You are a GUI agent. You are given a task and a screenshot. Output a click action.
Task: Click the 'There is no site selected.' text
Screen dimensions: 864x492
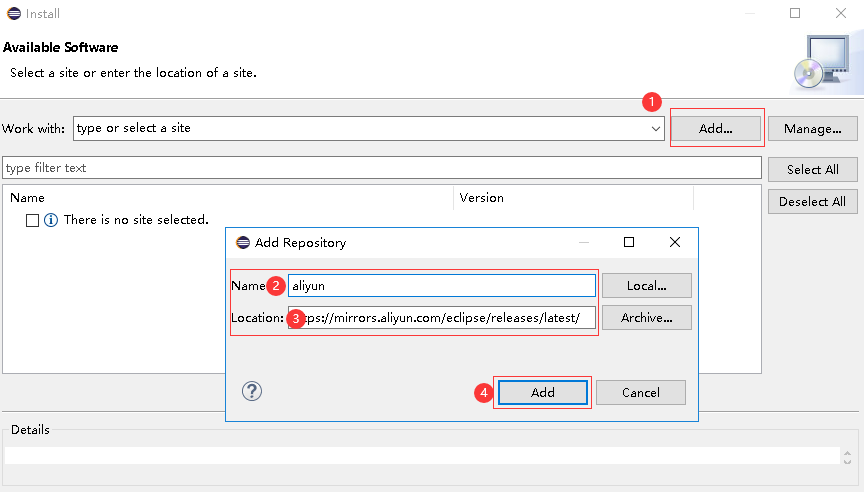pos(136,220)
